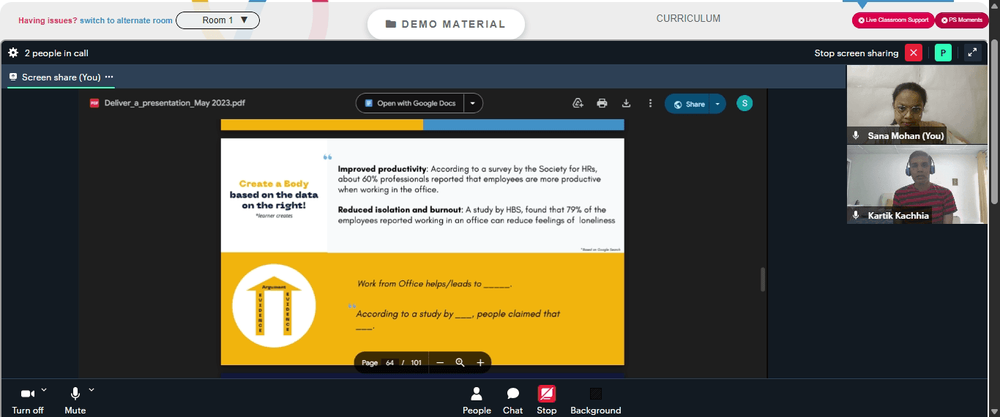The height and width of the screenshot is (417, 1000).
Task: Click Kartik Kachhia's microphone status icon
Action: point(856,216)
